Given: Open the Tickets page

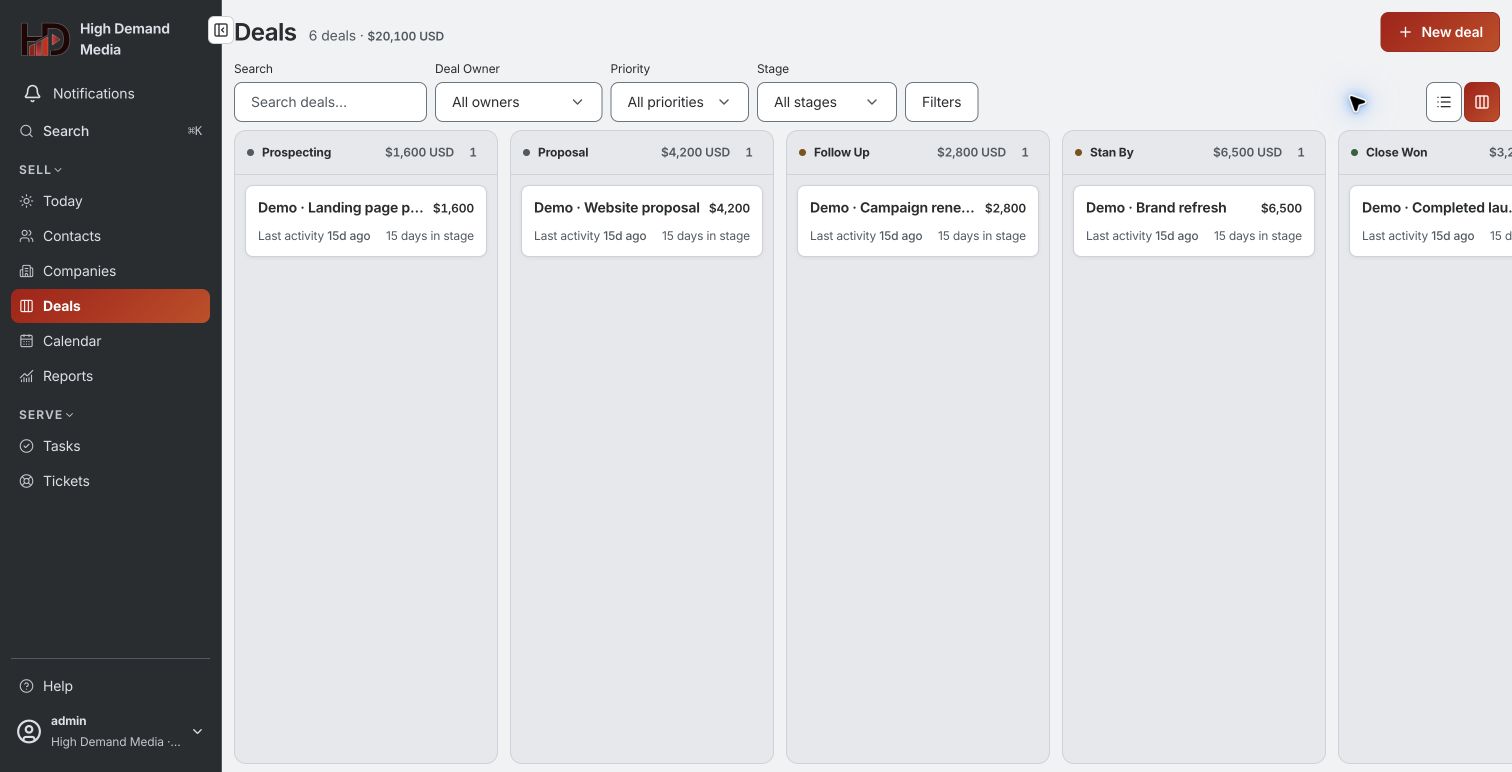Looking at the screenshot, I should click(x=110, y=481).
